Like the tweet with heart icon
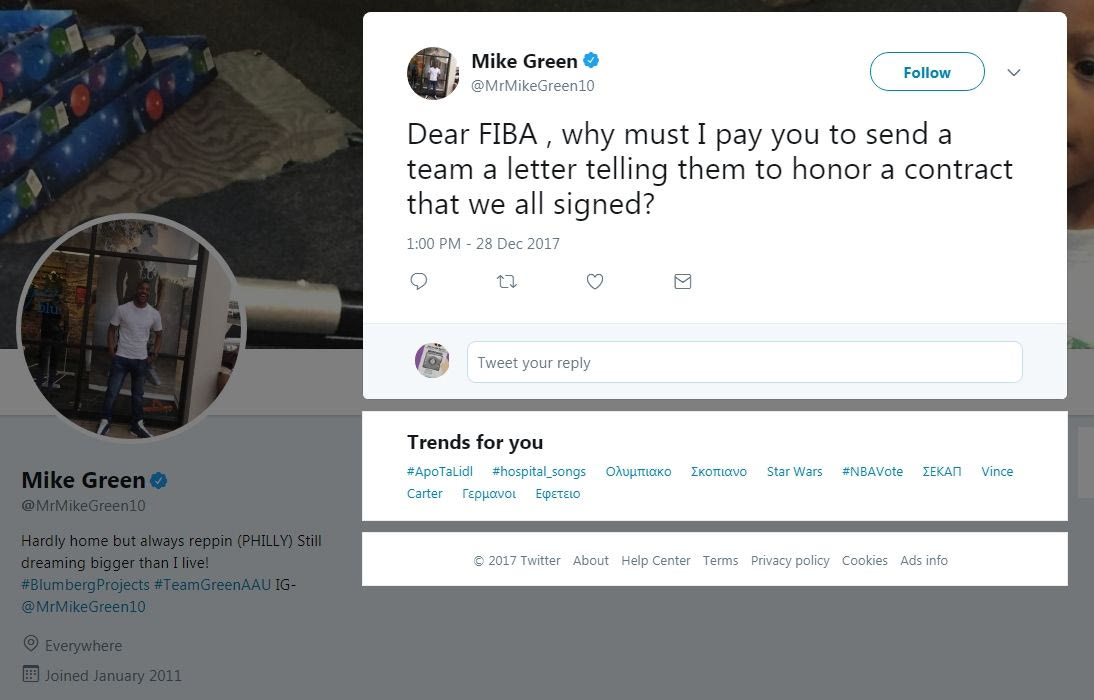 click(594, 281)
